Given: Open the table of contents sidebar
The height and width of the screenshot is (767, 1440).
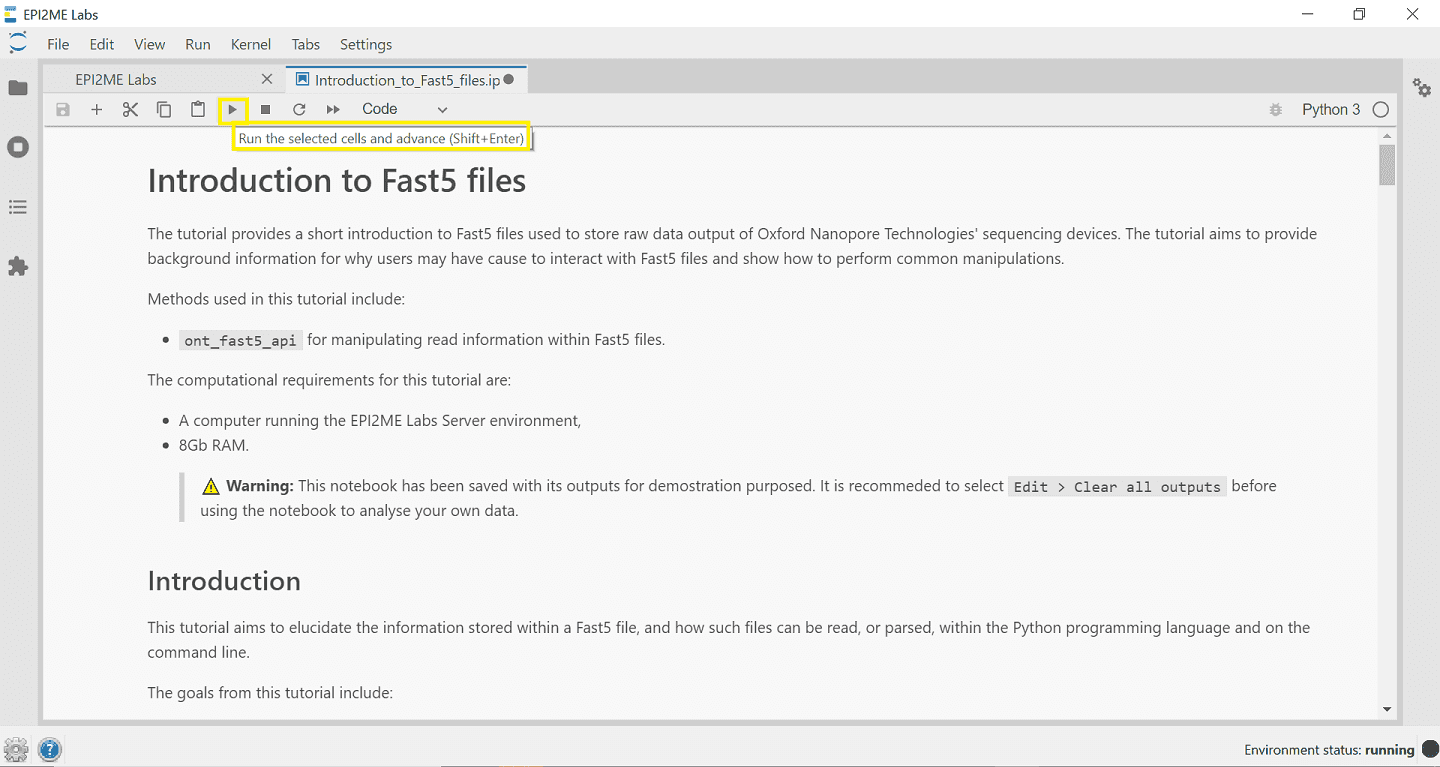Looking at the screenshot, I should [18, 206].
